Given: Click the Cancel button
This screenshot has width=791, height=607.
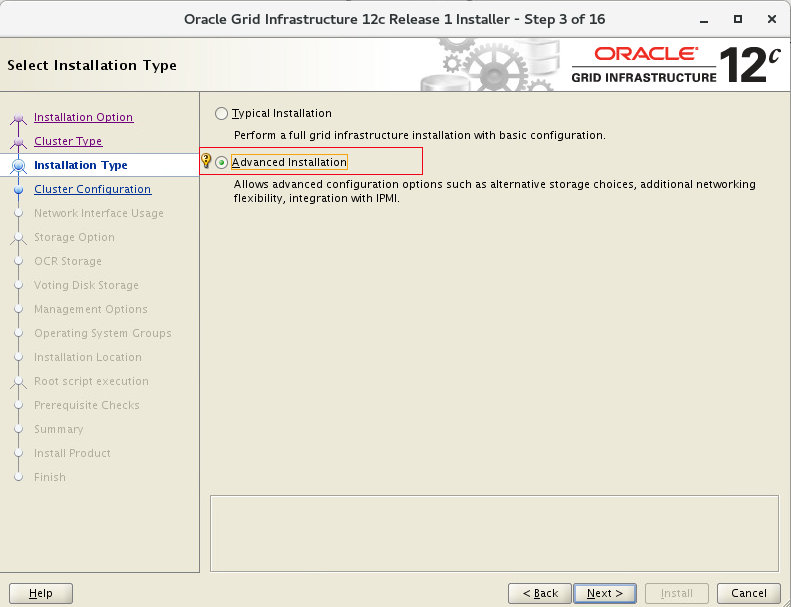Looking at the screenshot, I should (x=749, y=593).
